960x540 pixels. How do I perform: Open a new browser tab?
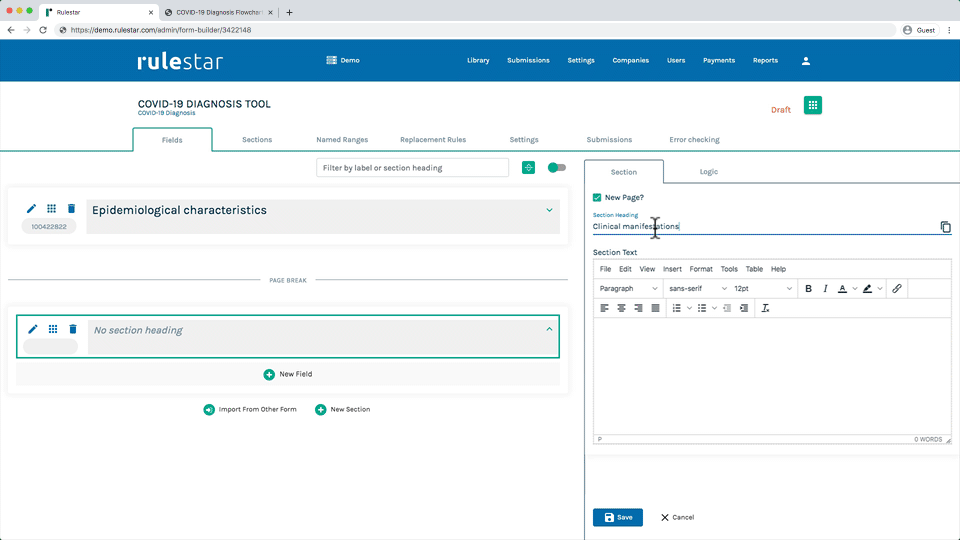coord(290,12)
